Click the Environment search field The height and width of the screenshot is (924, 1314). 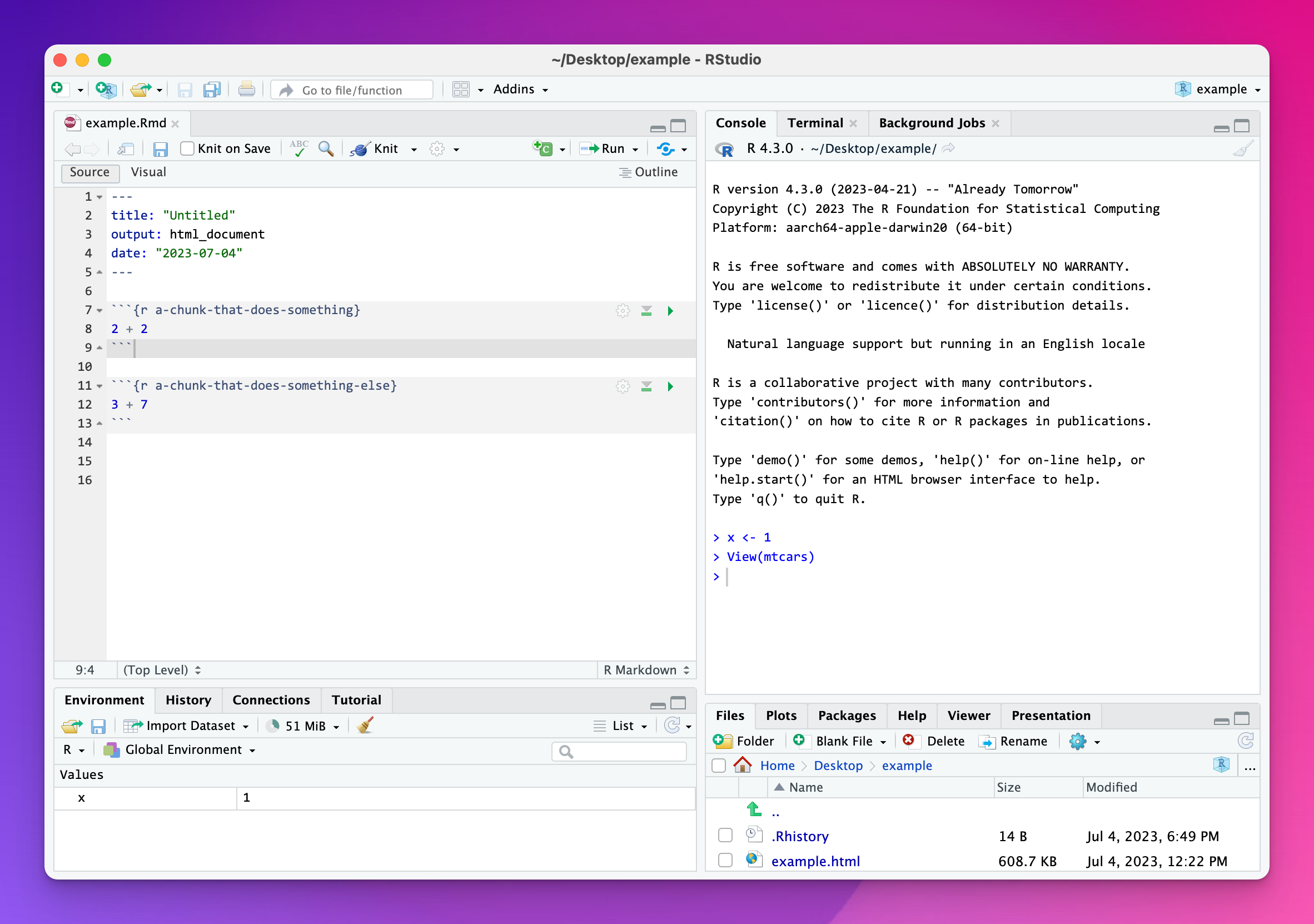[x=619, y=752]
